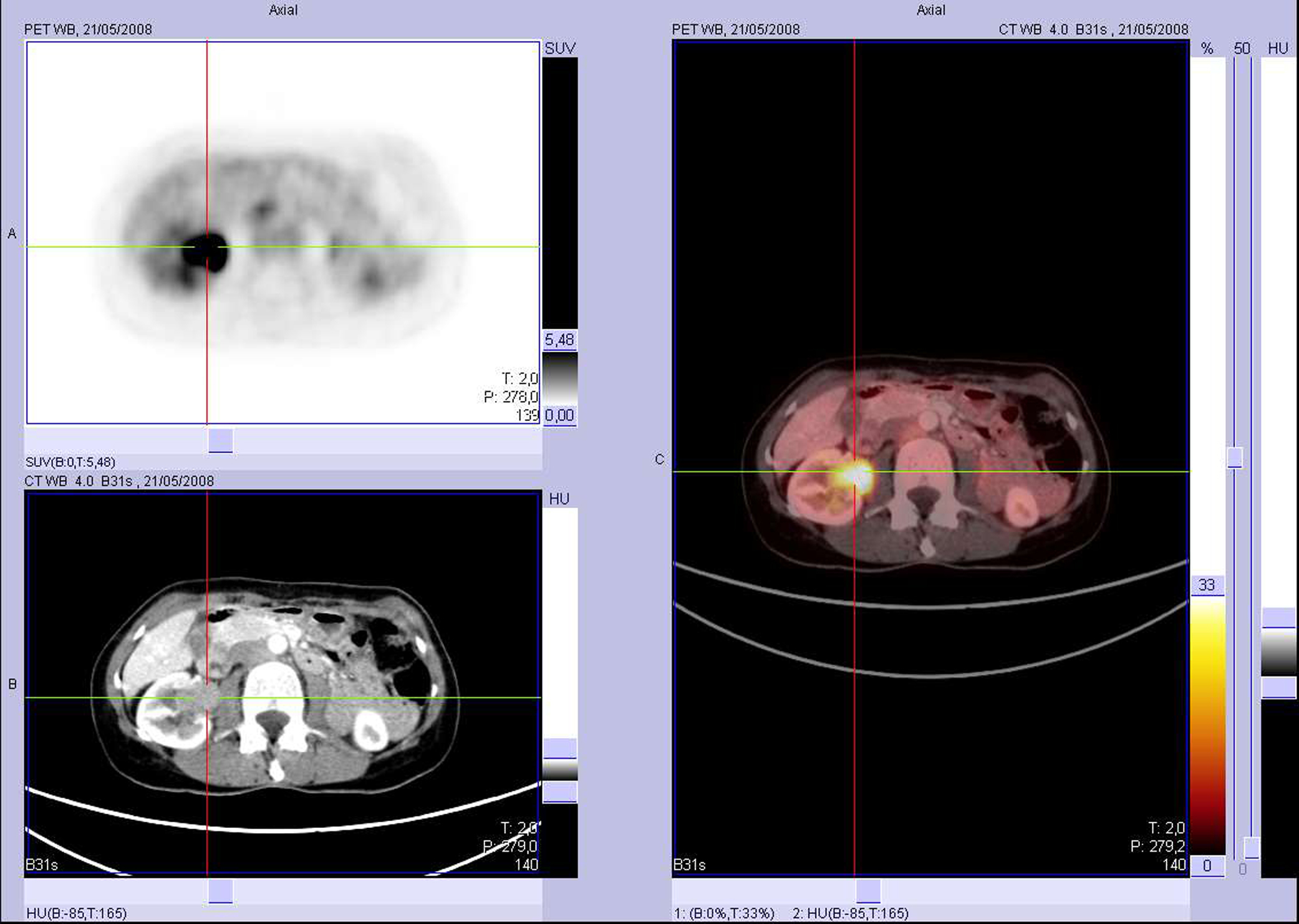
Task: Click fusion percent upper value 33
Action: pyautogui.click(x=1207, y=585)
